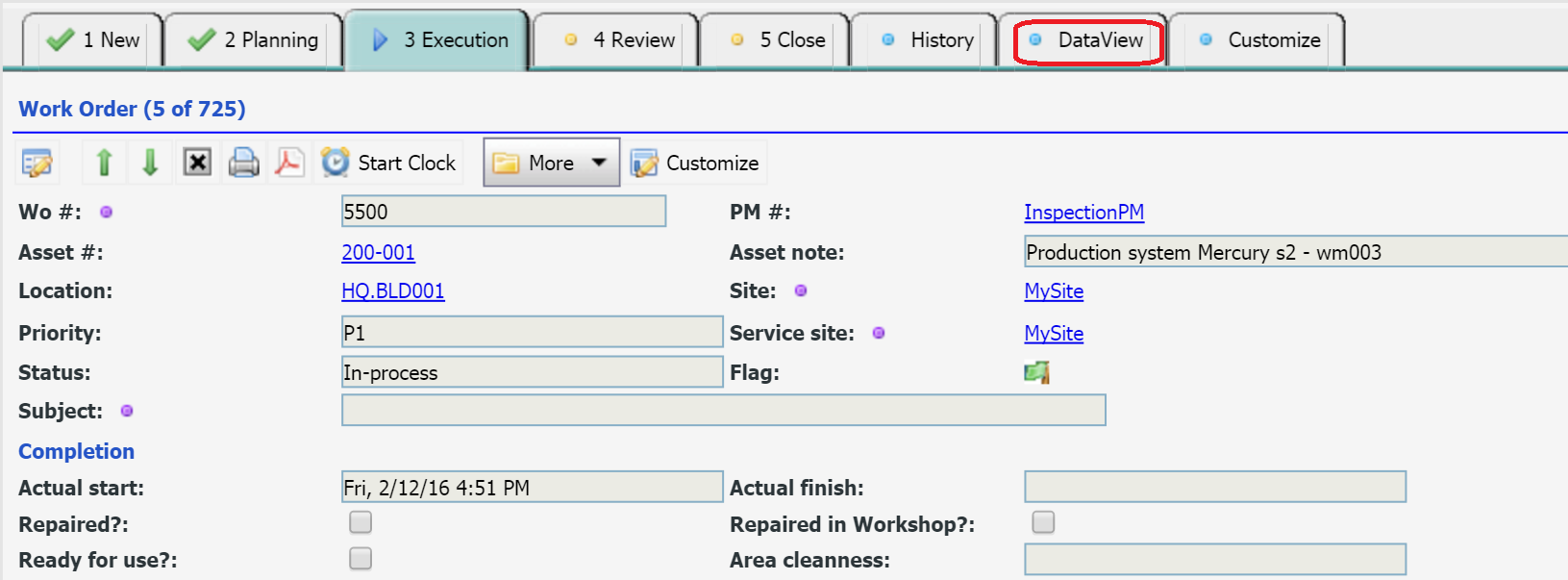This screenshot has width=1568, height=580.
Task: Click the Actual start date field
Action: pyautogui.click(x=533, y=487)
